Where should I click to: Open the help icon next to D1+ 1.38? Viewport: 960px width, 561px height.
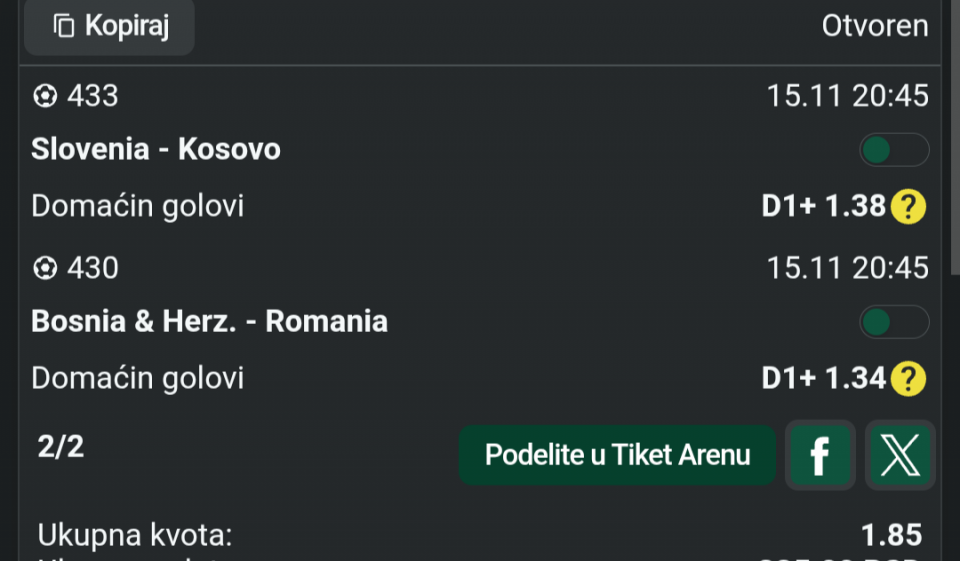tap(908, 207)
